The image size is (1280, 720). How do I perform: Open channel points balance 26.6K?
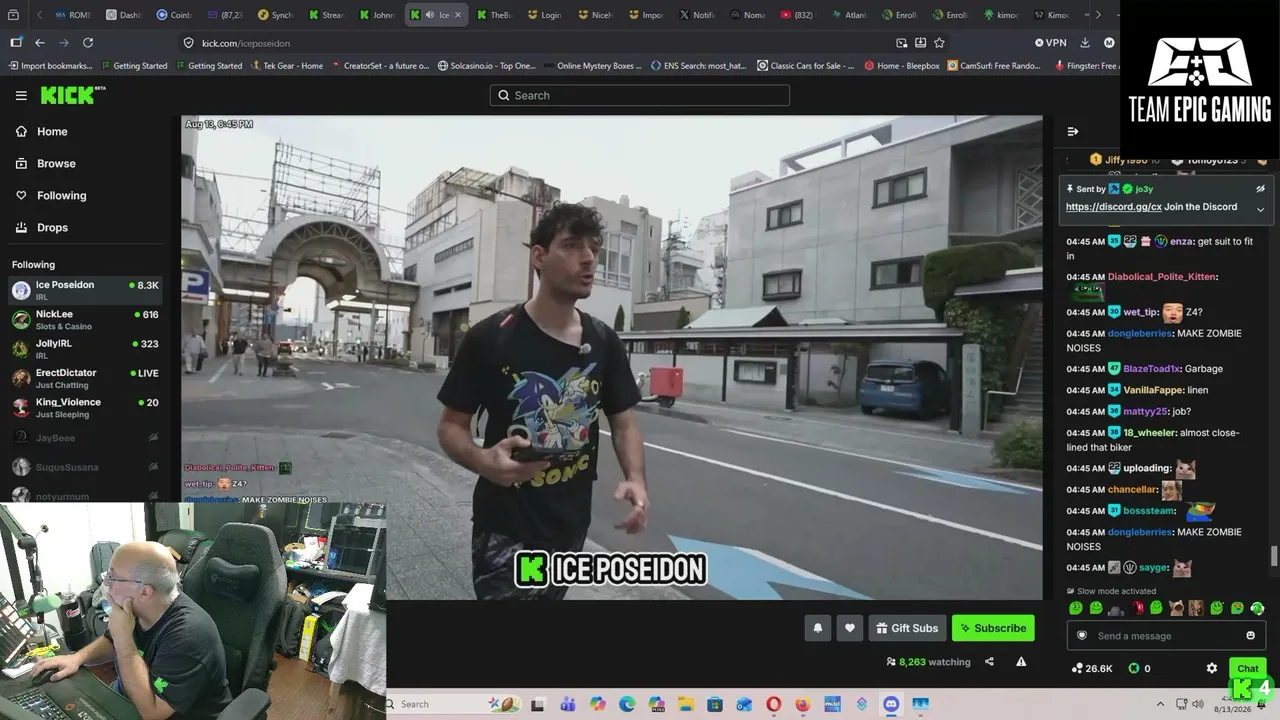tap(1091, 668)
